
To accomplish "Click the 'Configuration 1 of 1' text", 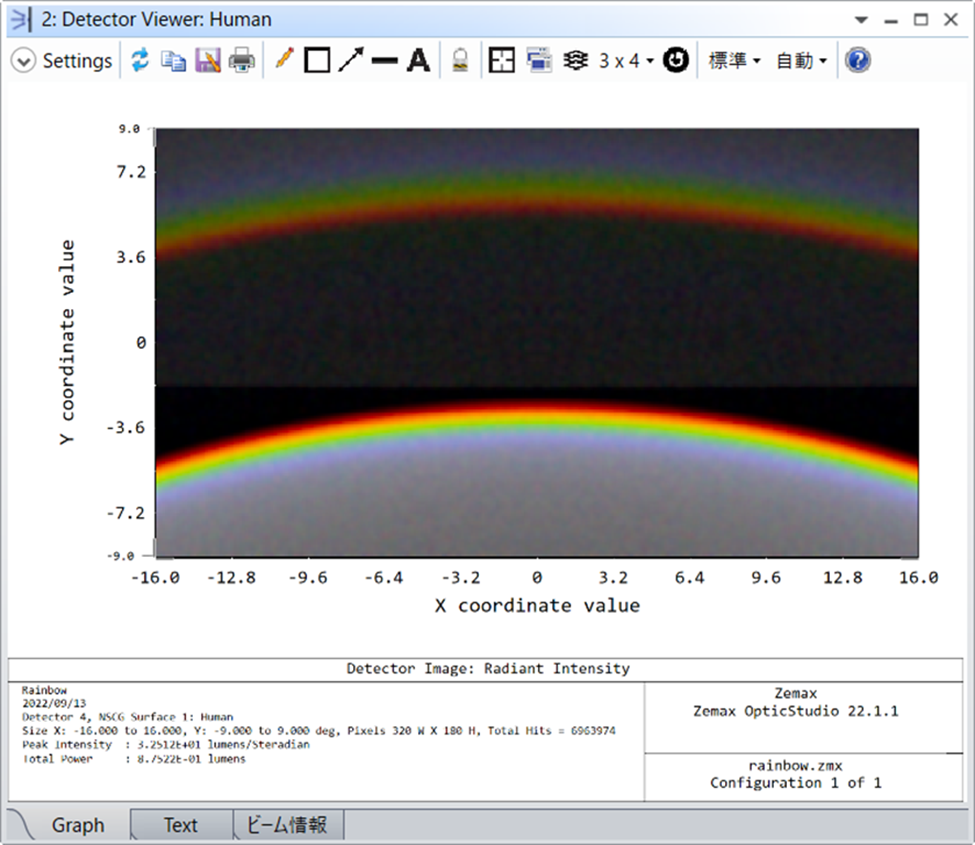I will click(796, 783).
